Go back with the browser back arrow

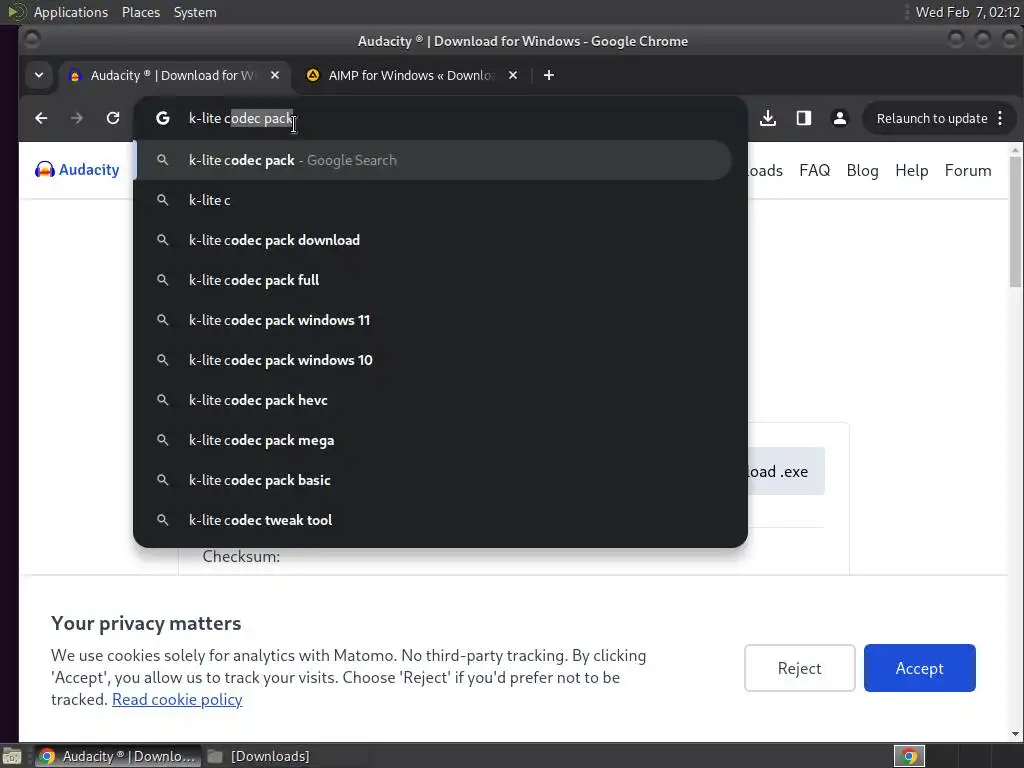click(41, 118)
